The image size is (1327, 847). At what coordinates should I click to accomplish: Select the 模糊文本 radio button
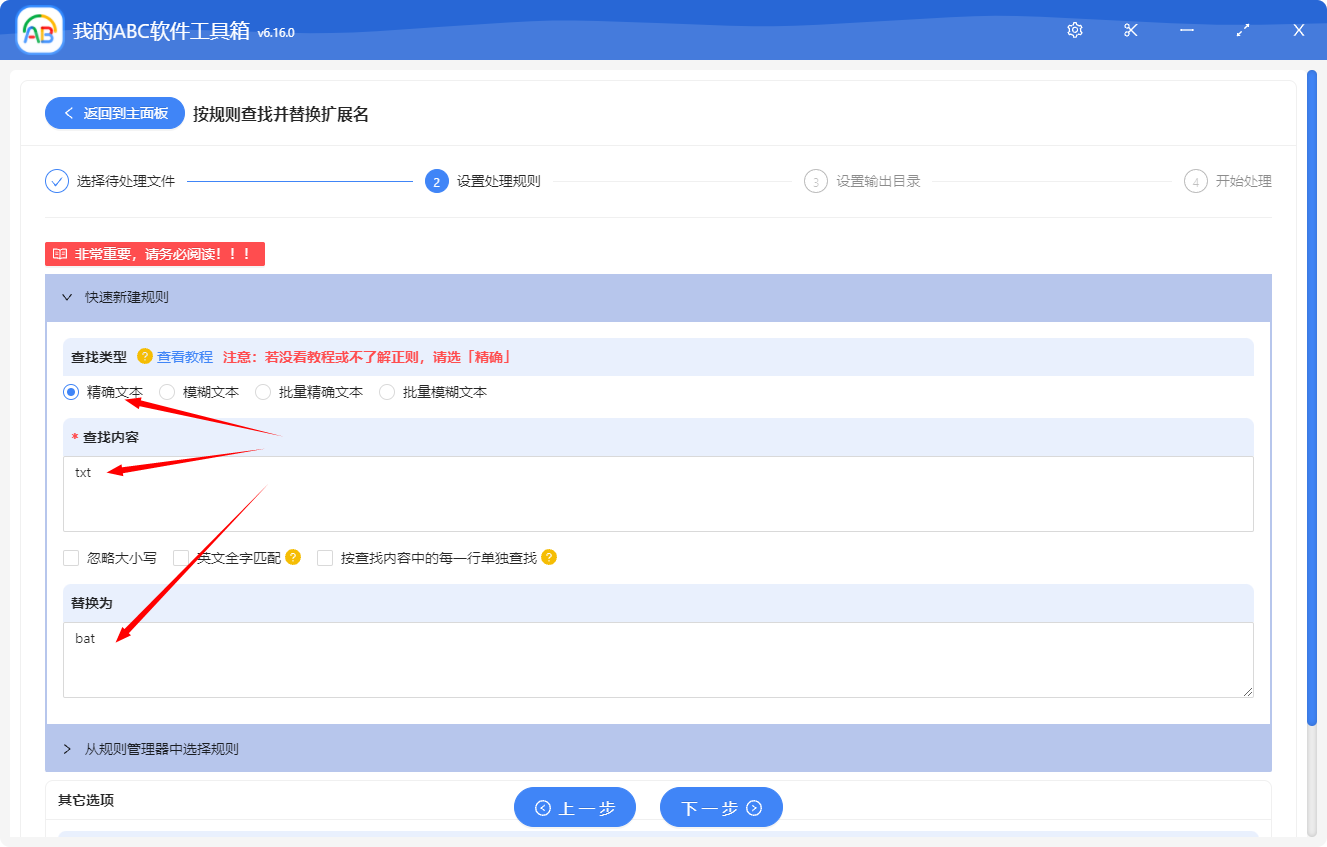164,391
